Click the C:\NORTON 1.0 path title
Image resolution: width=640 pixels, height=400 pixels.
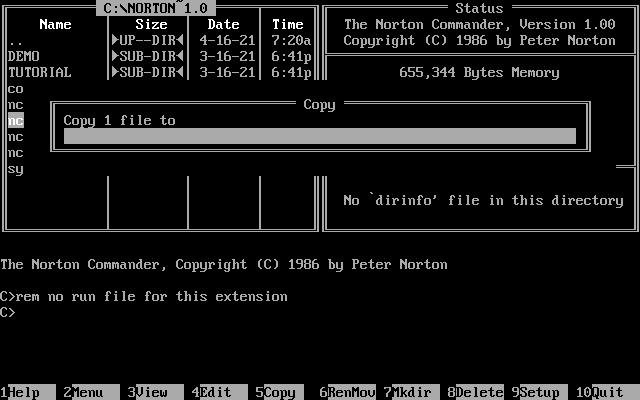[x=156, y=8]
